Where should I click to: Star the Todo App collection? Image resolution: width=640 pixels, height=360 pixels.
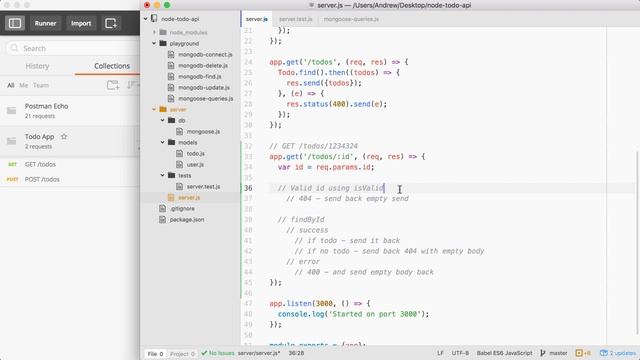pyautogui.click(x=64, y=137)
